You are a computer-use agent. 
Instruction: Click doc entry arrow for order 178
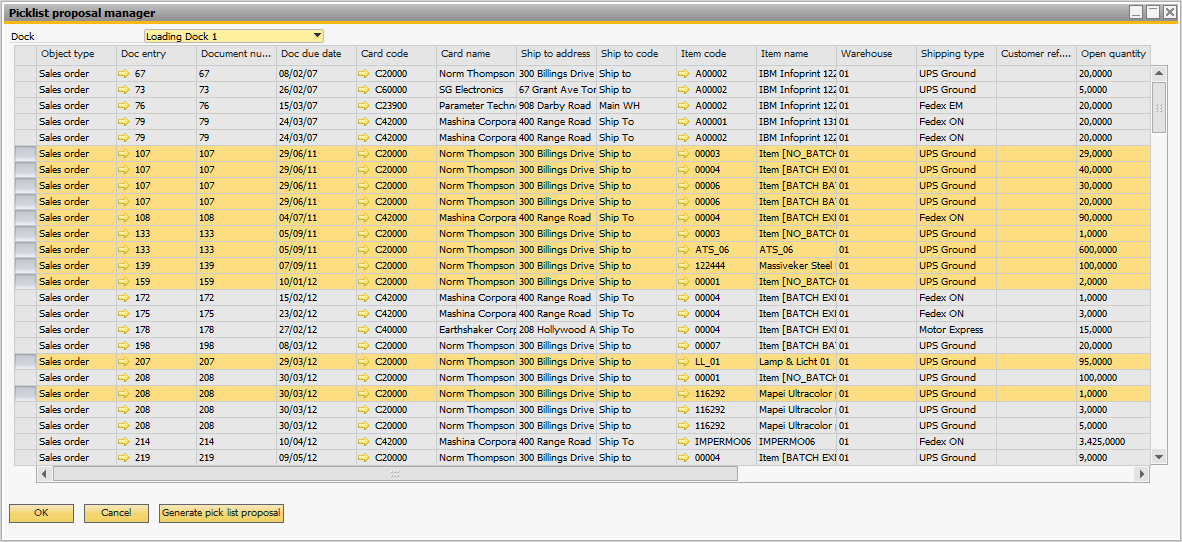point(124,330)
